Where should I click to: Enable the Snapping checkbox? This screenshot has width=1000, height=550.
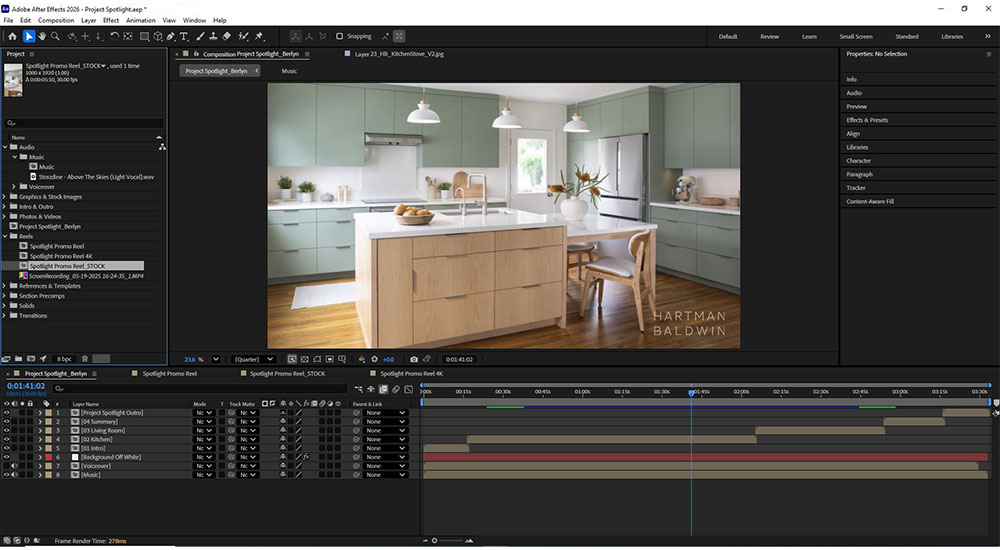click(339, 36)
